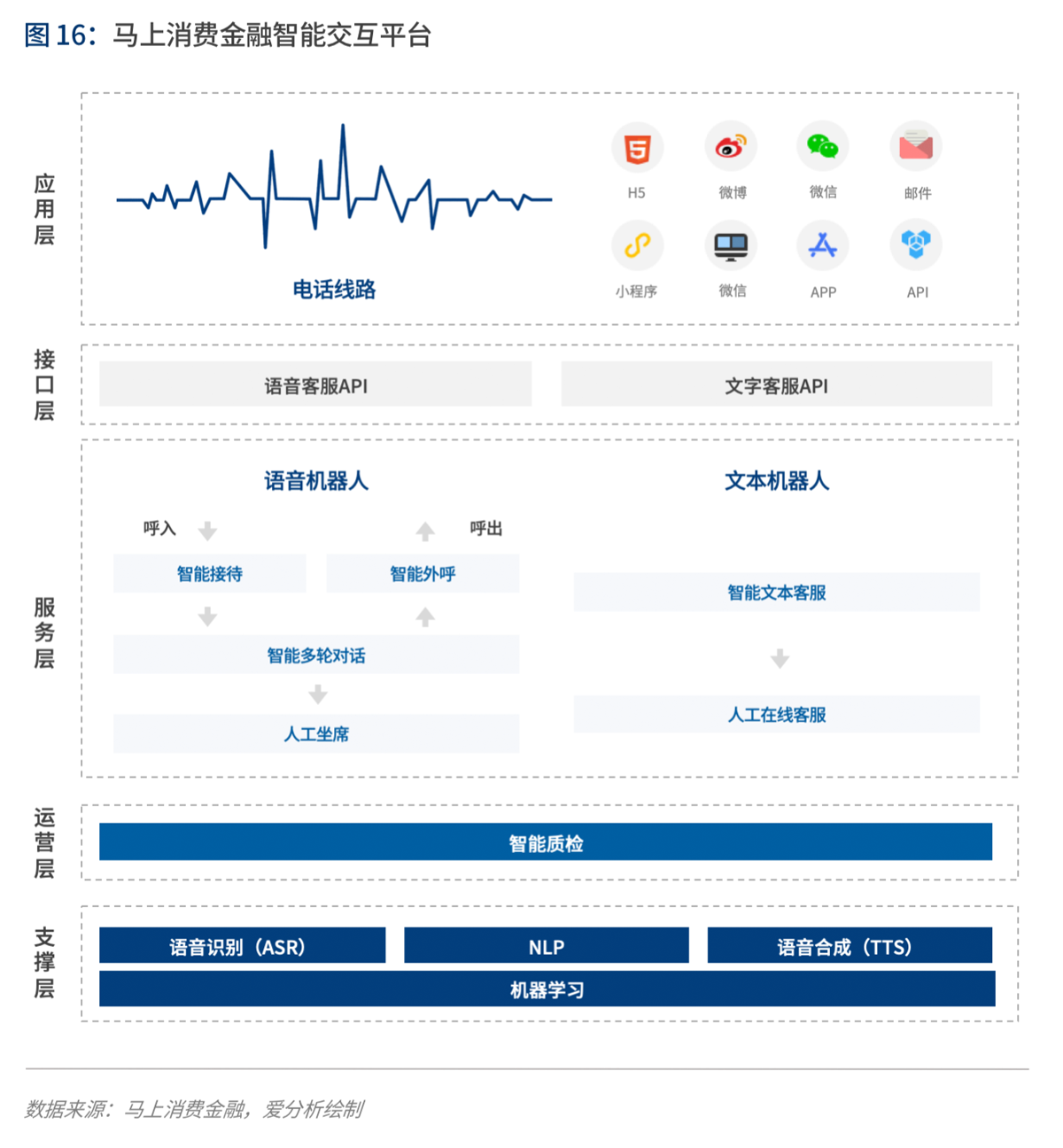Image resolution: width=1063 pixels, height=1148 pixels.
Task: Select the 智能文本客服 block
Action: click(777, 592)
